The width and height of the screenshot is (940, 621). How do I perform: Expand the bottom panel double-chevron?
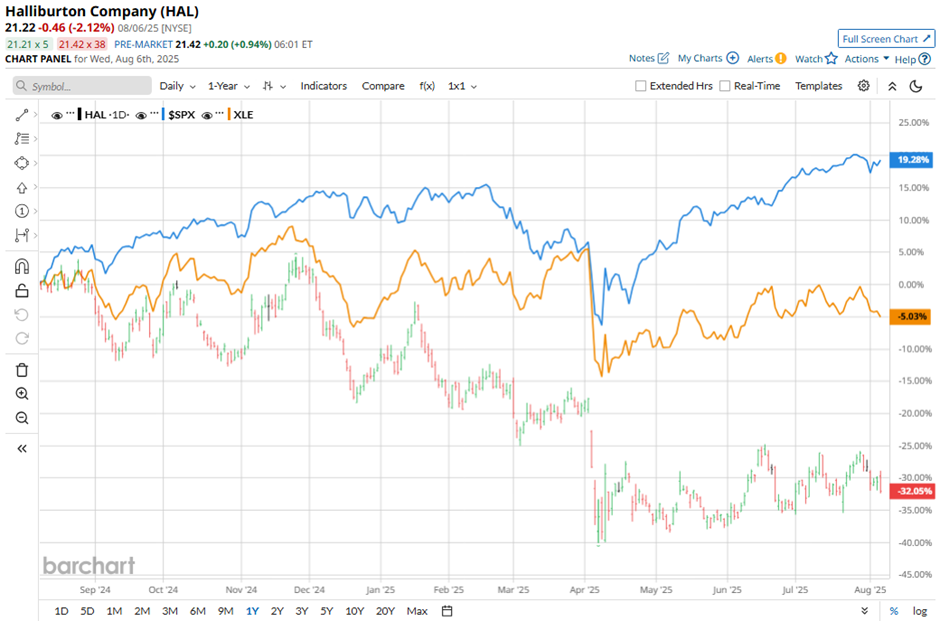(x=864, y=611)
